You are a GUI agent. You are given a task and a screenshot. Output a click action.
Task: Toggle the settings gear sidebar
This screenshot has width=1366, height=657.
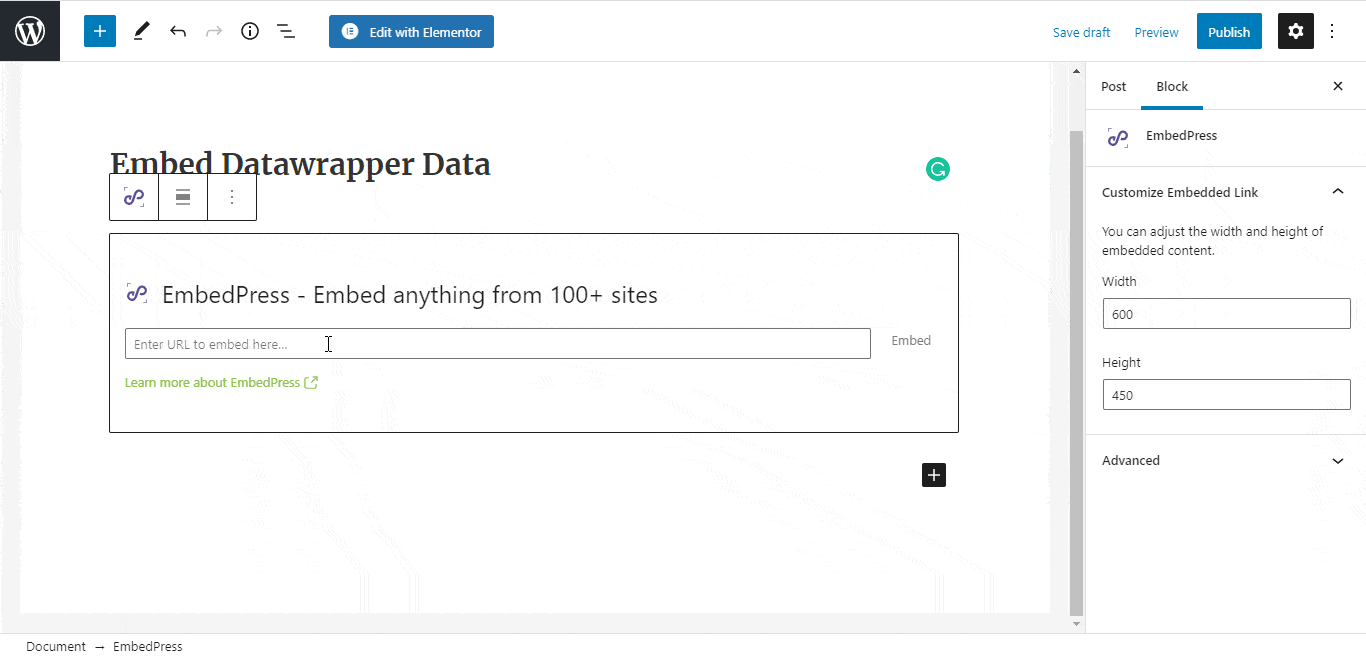tap(1296, 31)
